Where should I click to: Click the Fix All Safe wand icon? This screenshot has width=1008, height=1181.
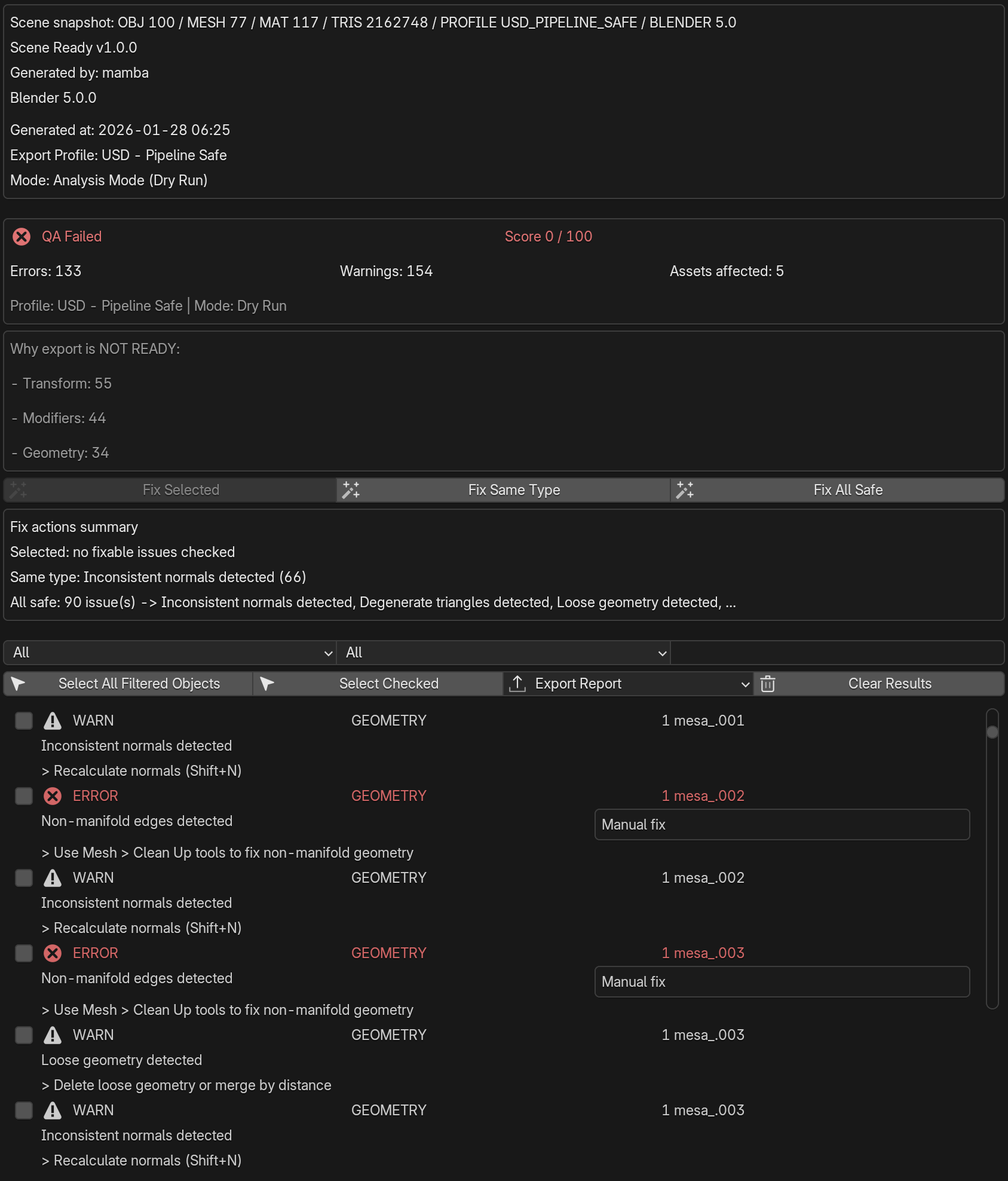(x=685, y=490)
